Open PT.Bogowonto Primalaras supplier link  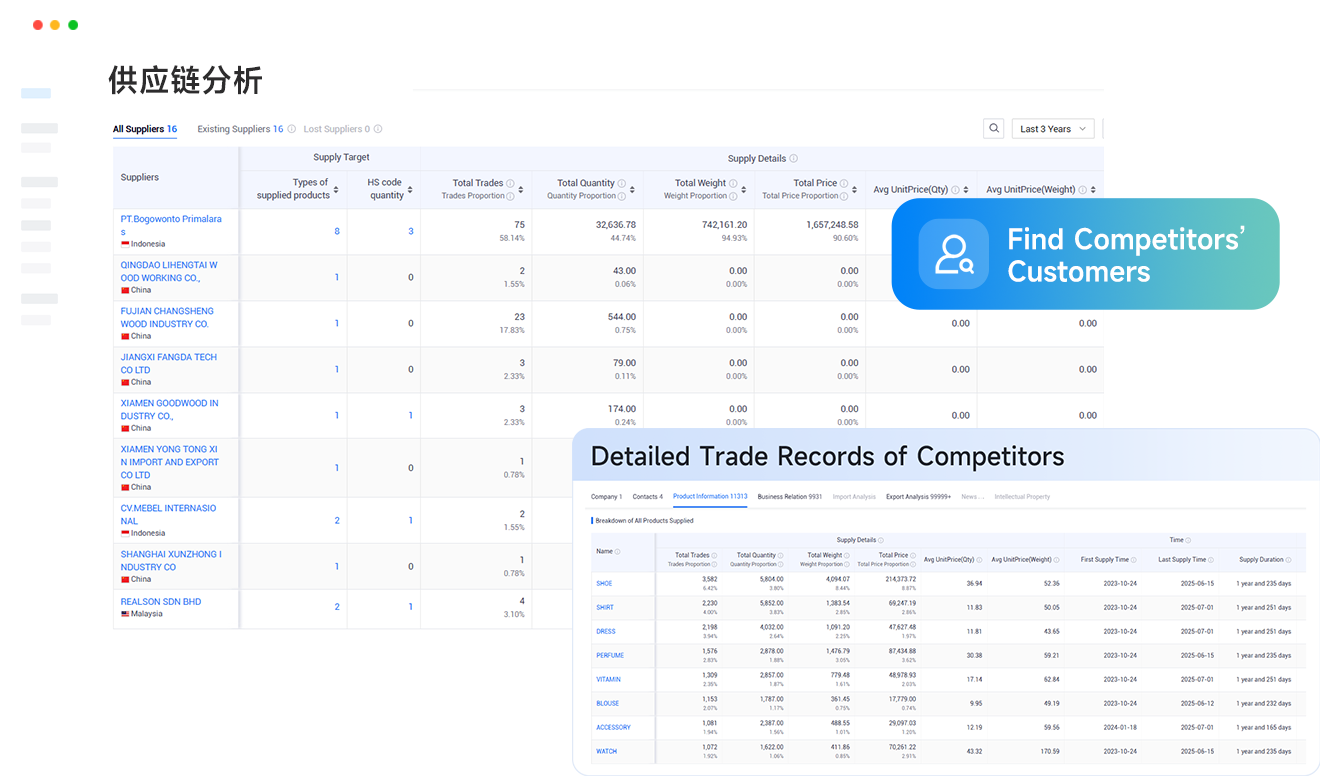171,225
